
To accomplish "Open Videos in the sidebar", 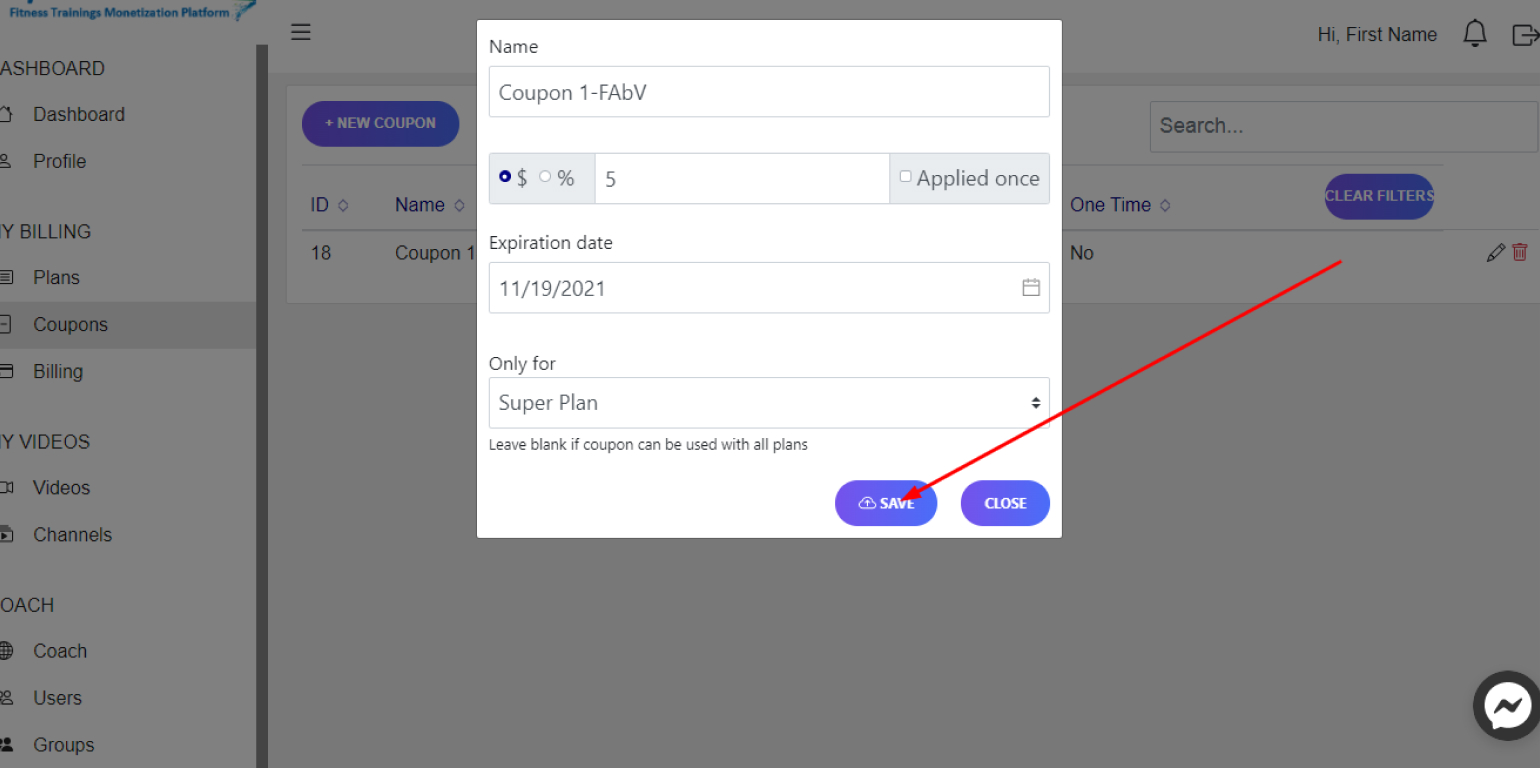I will coord(61,488).
